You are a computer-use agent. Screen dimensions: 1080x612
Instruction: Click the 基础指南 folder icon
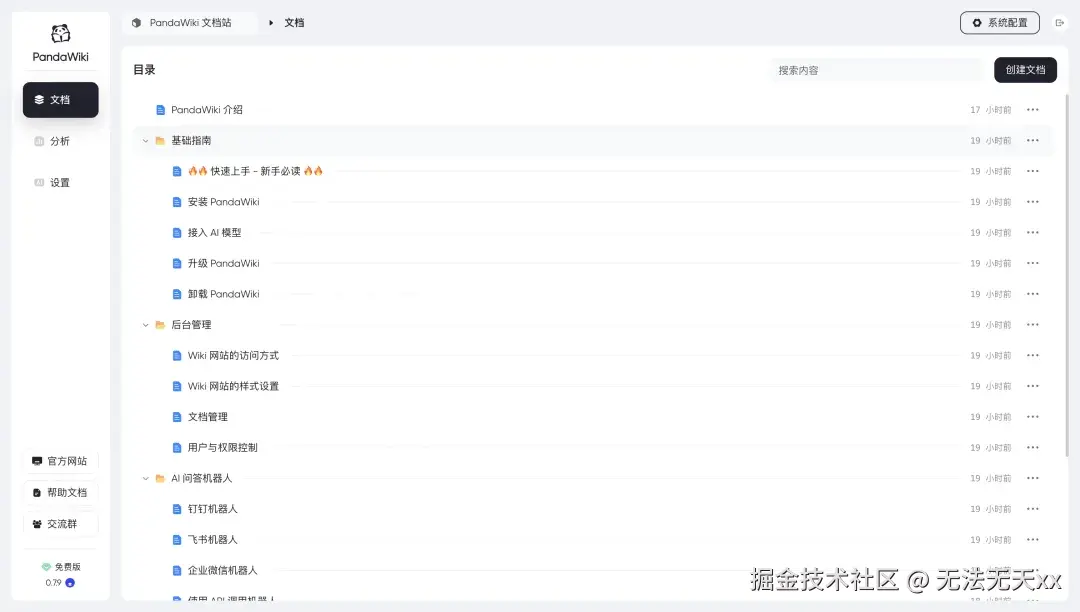click(x=160, y=140)
